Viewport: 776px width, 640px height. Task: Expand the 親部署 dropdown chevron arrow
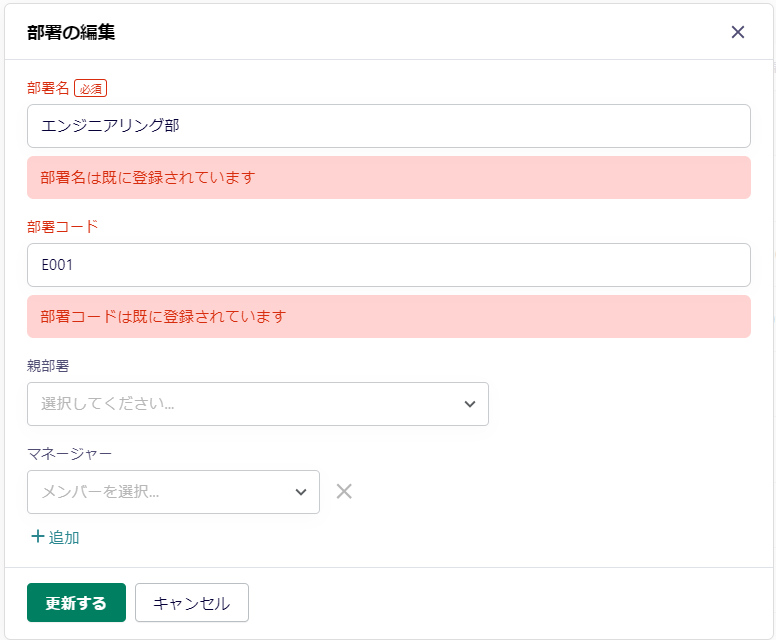point(470,404)
